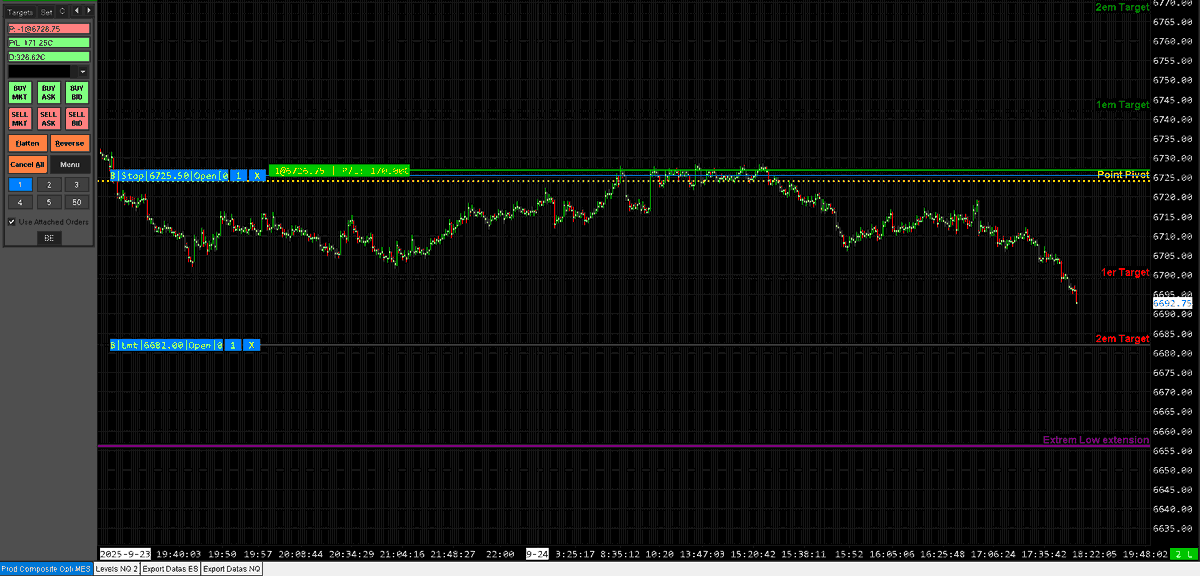Click the B Lmt 6682.00 order label

(164, 345)
